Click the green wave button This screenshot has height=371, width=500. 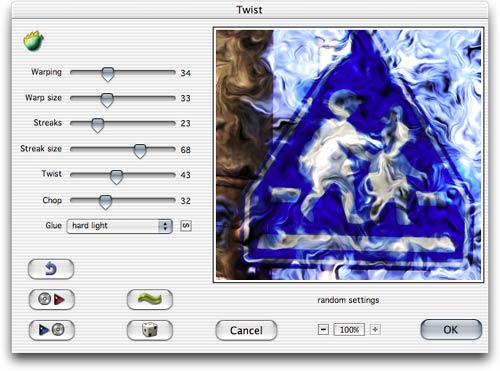point(150,299)
